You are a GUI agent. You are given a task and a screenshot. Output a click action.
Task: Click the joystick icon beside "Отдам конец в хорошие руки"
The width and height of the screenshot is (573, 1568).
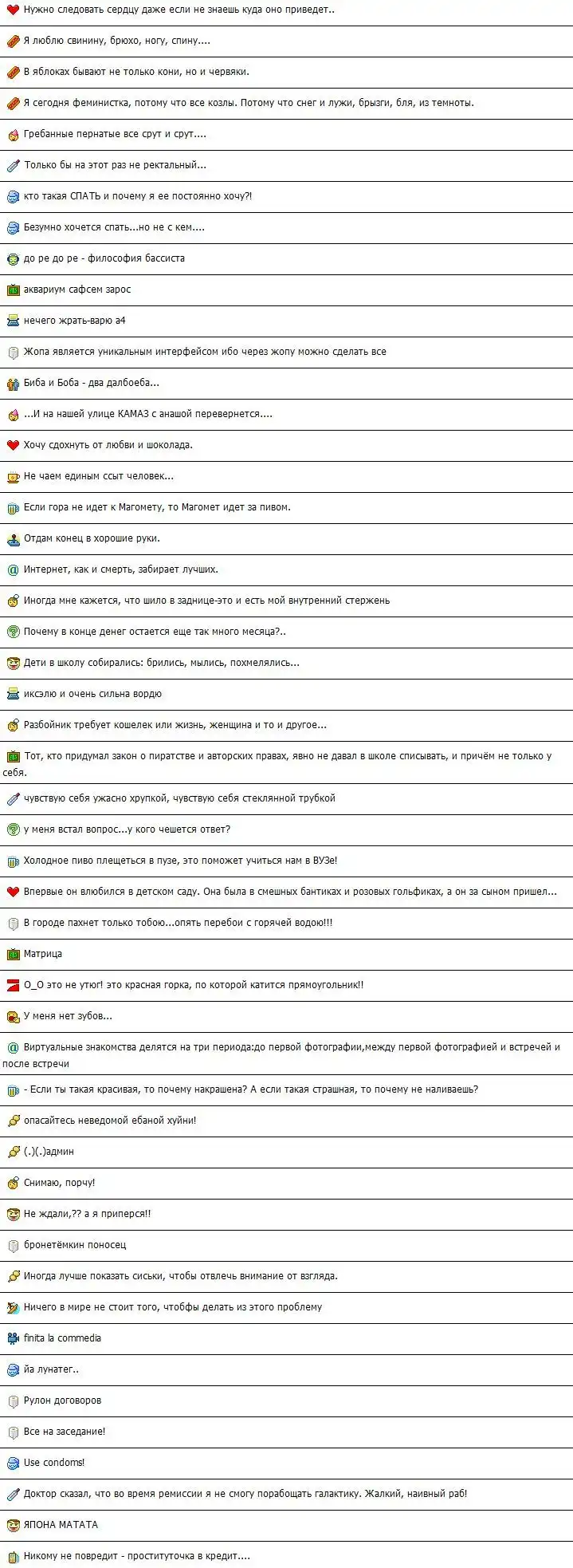(x=13, y=539)
